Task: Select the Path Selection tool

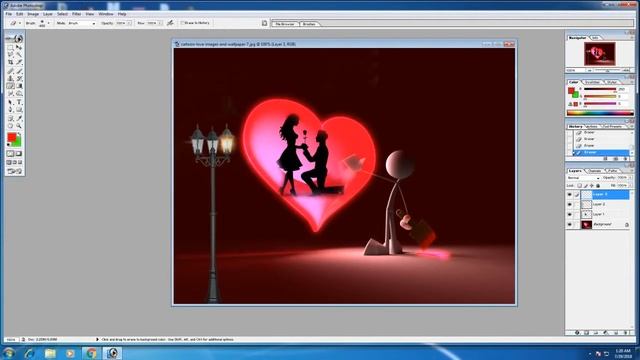Action: pos(11,102)
